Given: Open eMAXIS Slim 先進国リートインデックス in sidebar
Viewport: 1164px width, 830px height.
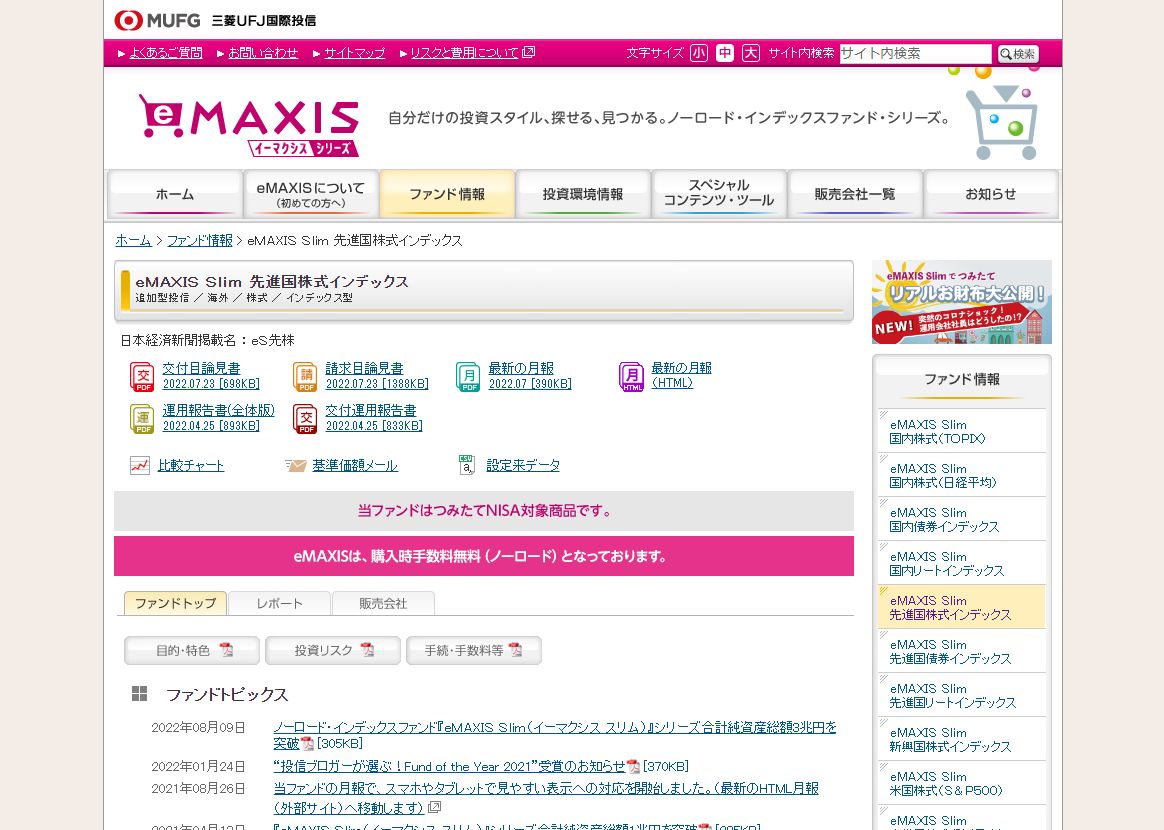Looking at the screenshot, I should pos(961,695).
